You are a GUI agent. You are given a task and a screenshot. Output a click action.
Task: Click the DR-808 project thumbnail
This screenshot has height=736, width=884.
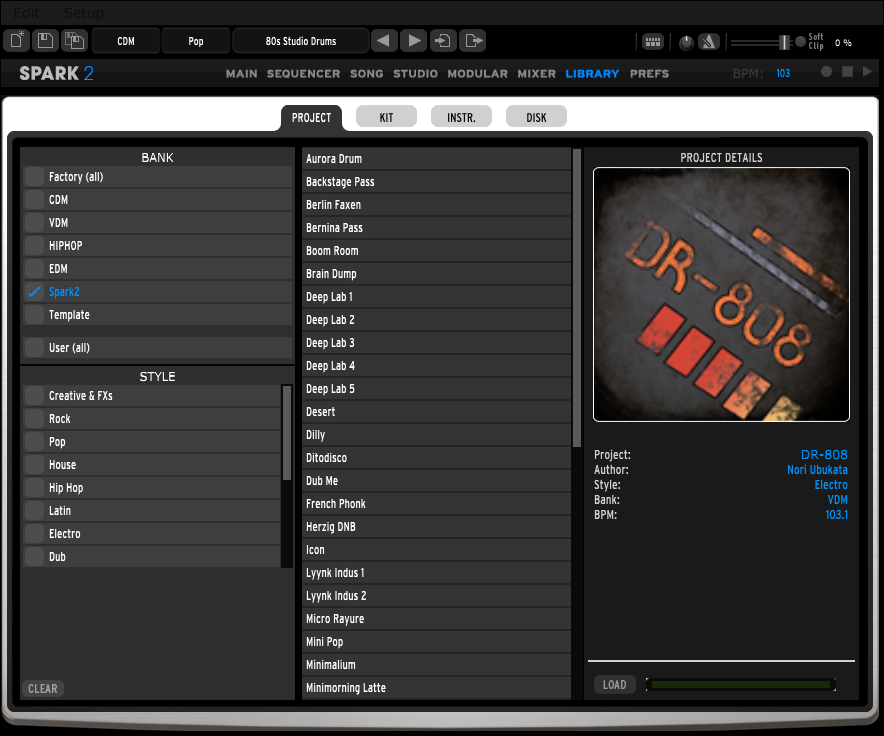721,294
